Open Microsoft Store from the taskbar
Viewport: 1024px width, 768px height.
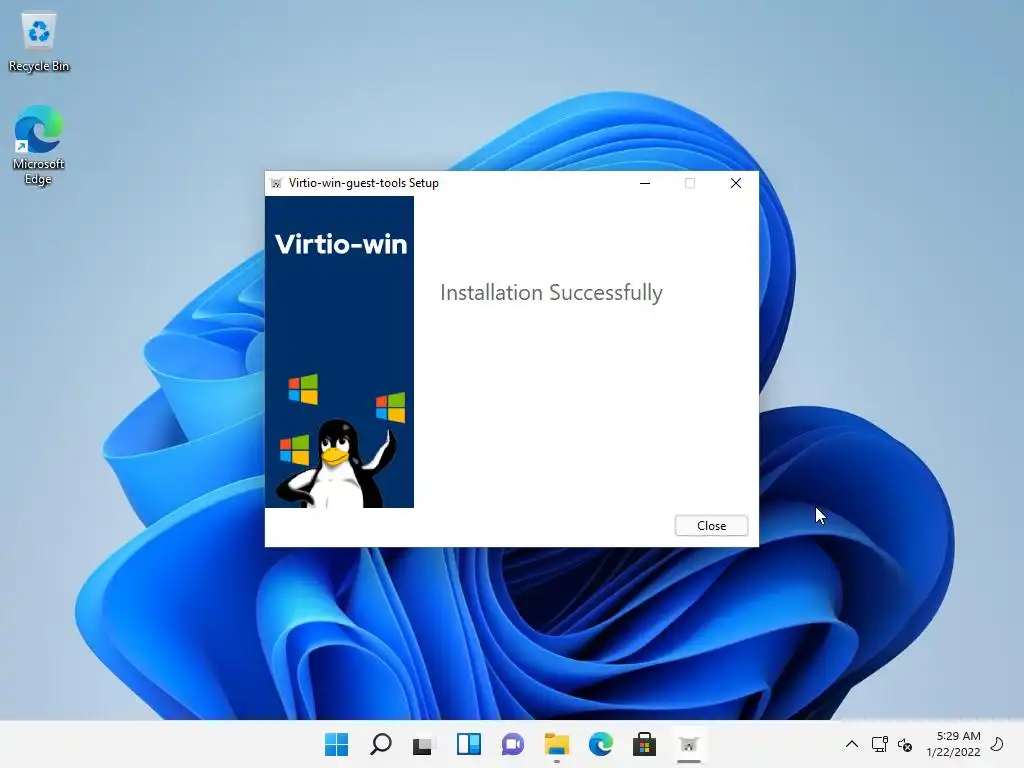click(x=644, y=744)
